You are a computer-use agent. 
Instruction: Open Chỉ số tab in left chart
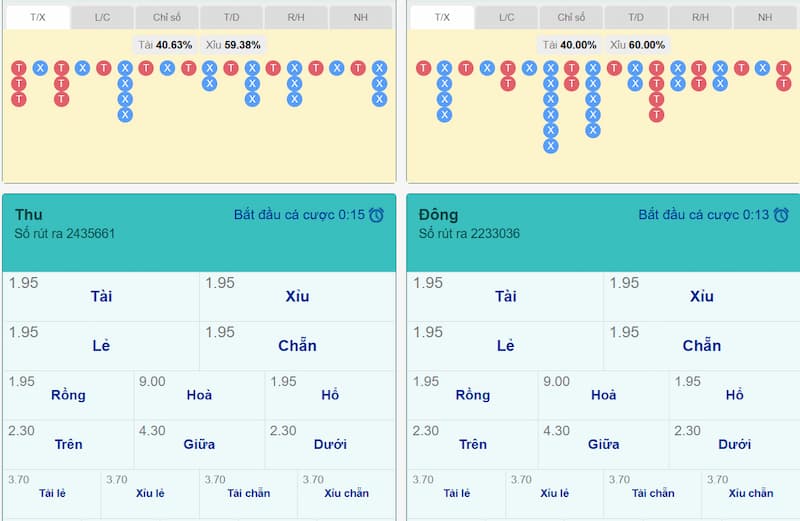click(167, 17)
